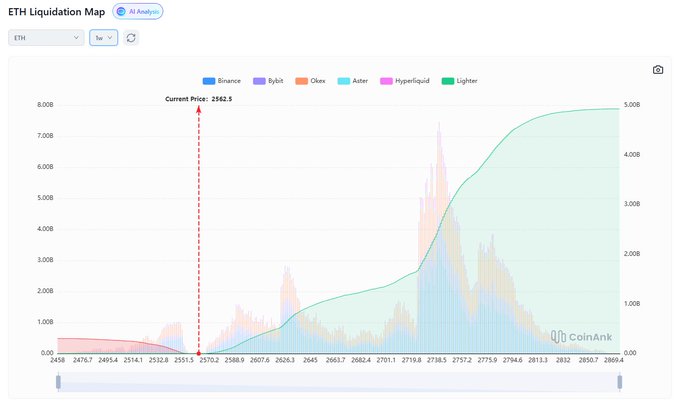
Task: Click the Current Price 2562.5 label
Action: 198,99
